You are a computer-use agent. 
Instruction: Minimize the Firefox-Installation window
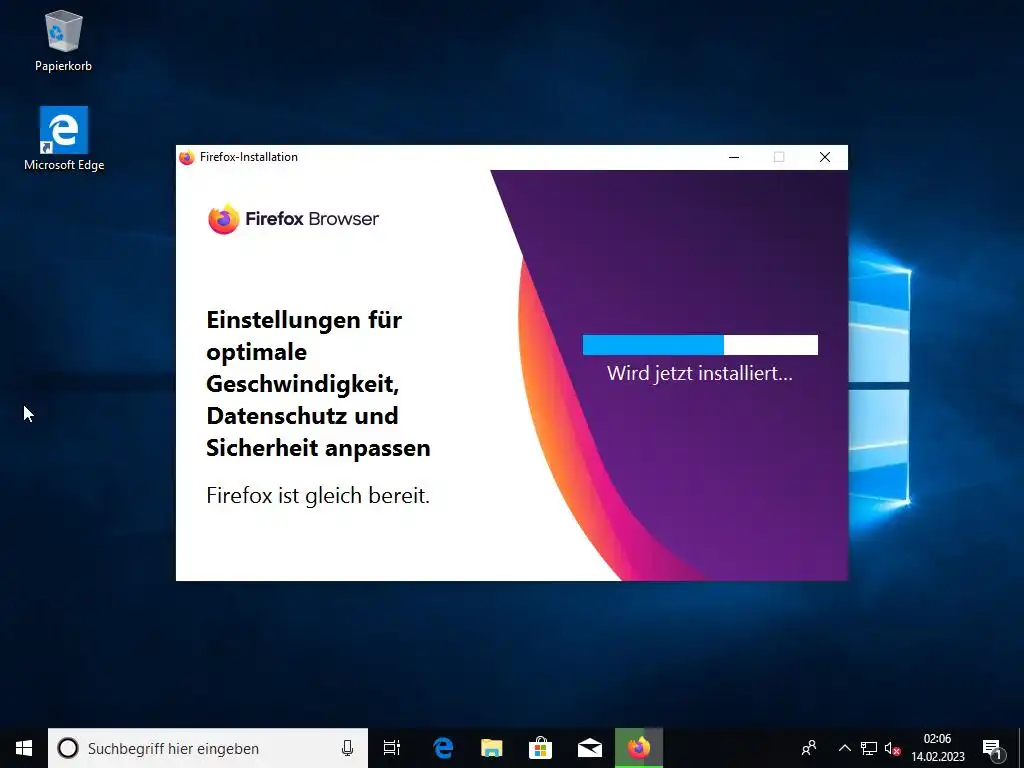[734, 157]
